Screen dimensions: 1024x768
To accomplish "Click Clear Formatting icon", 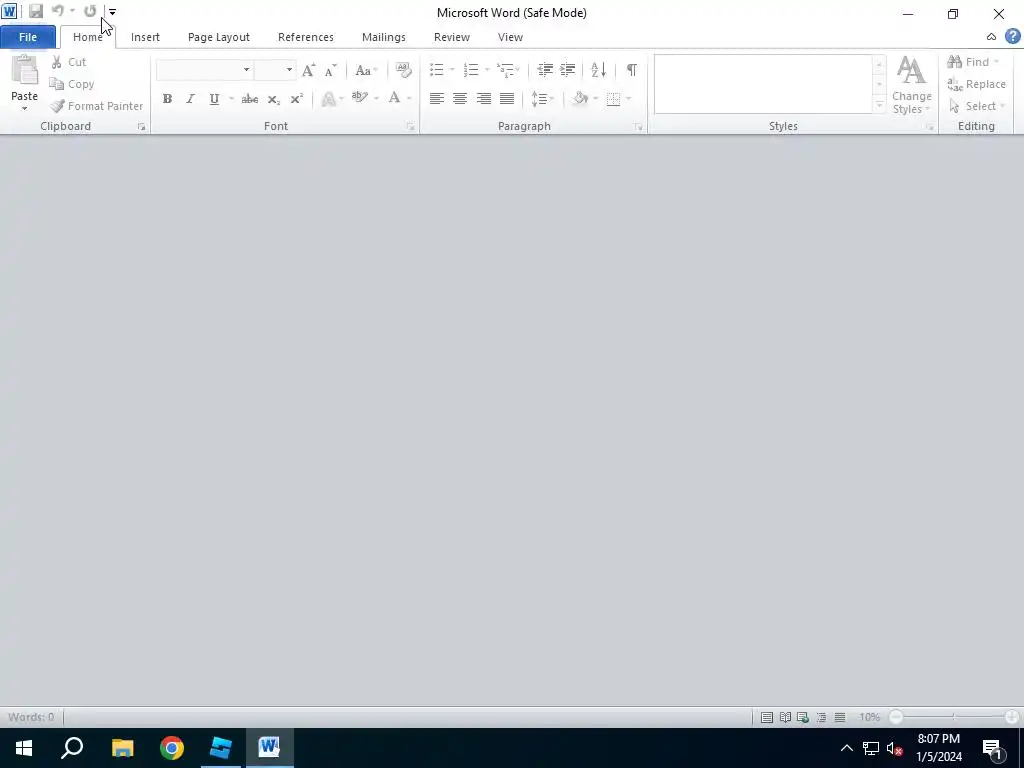I will click(403, 70).
